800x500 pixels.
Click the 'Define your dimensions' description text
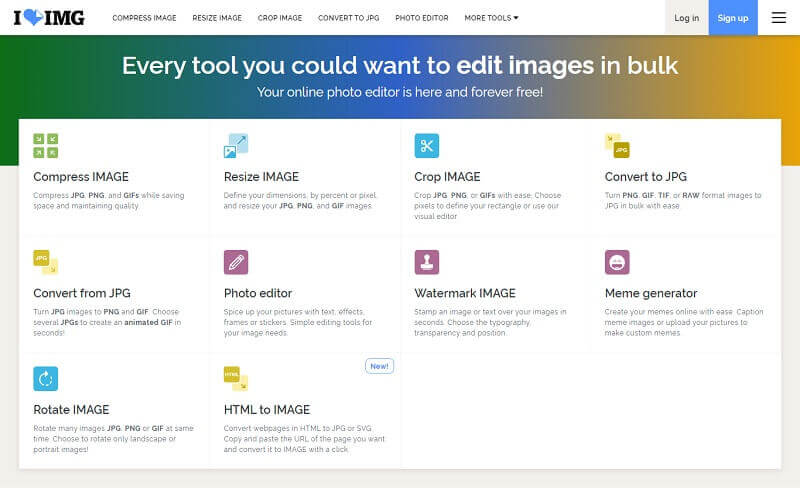(300, 201)
